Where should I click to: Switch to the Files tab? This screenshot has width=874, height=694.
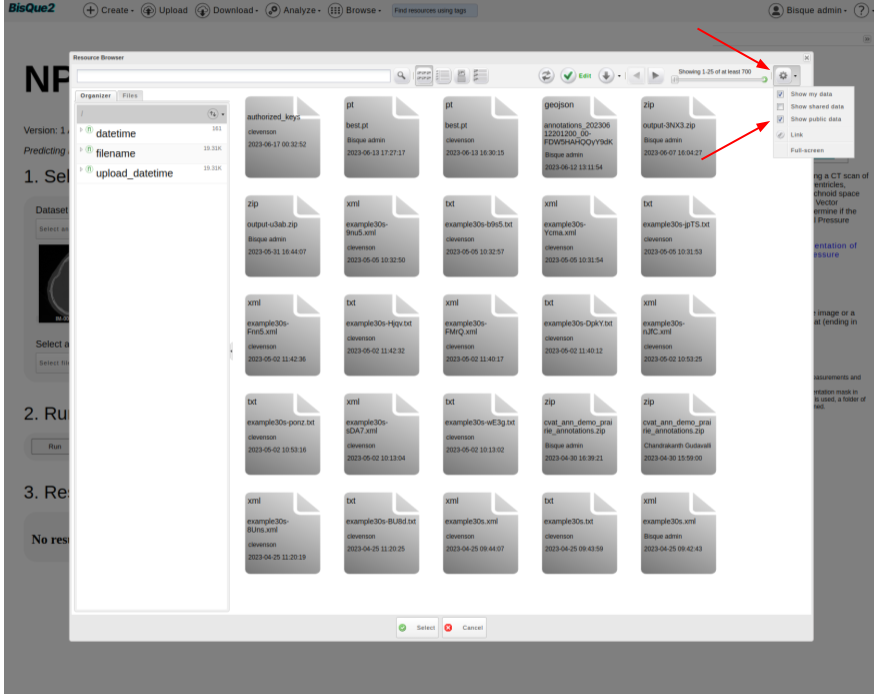click(x=130, y=95)
